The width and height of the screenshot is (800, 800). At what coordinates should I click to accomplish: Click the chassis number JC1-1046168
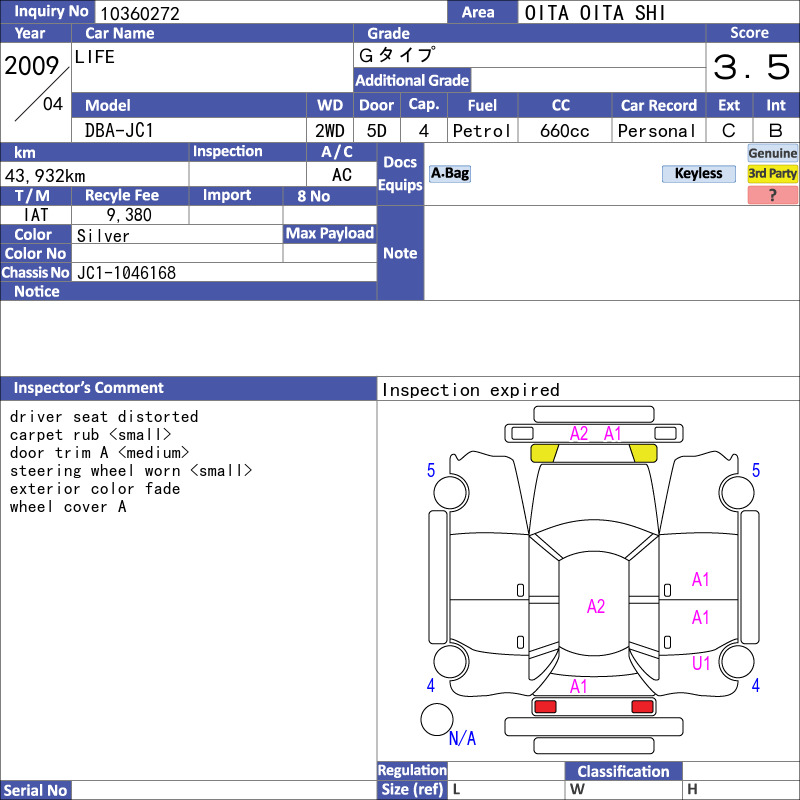(126, 272)
